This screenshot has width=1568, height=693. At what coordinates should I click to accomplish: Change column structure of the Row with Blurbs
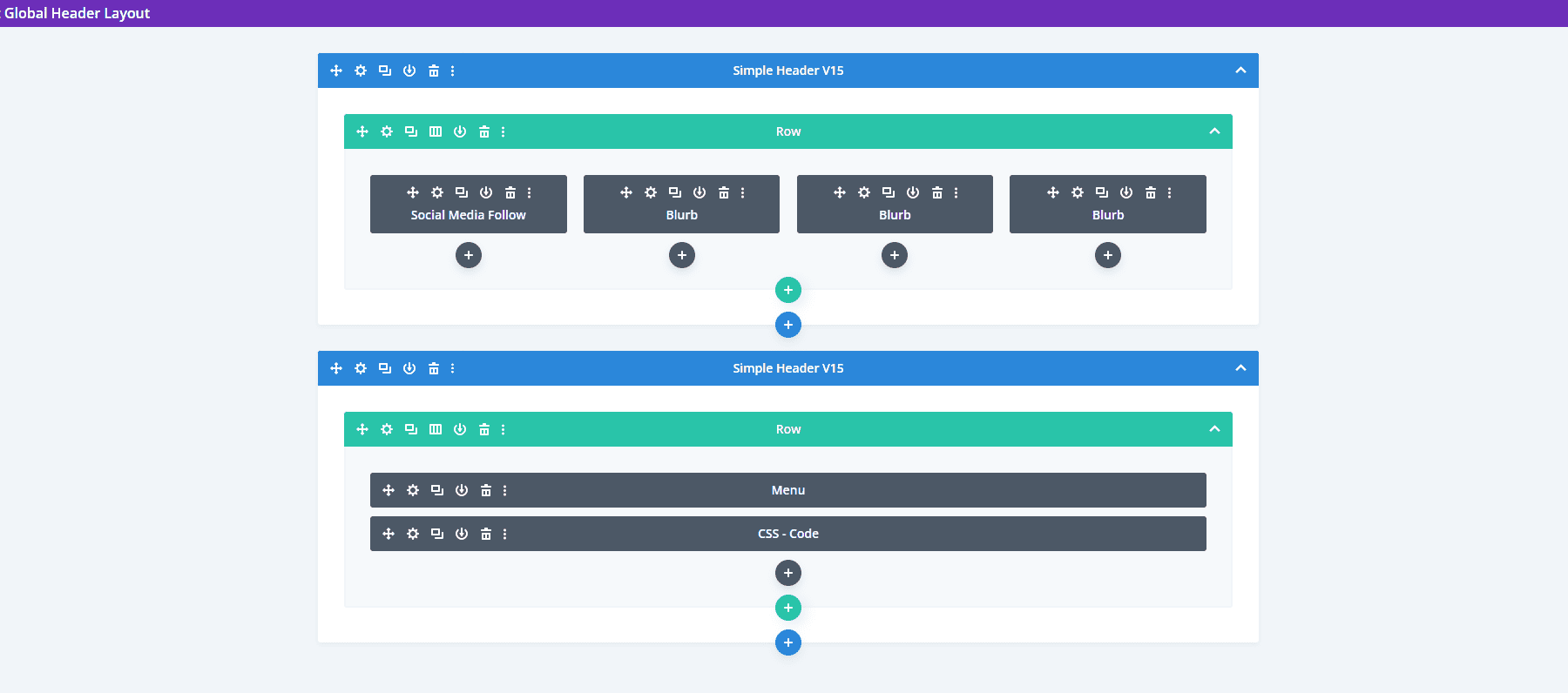click(x=436, y=131)
